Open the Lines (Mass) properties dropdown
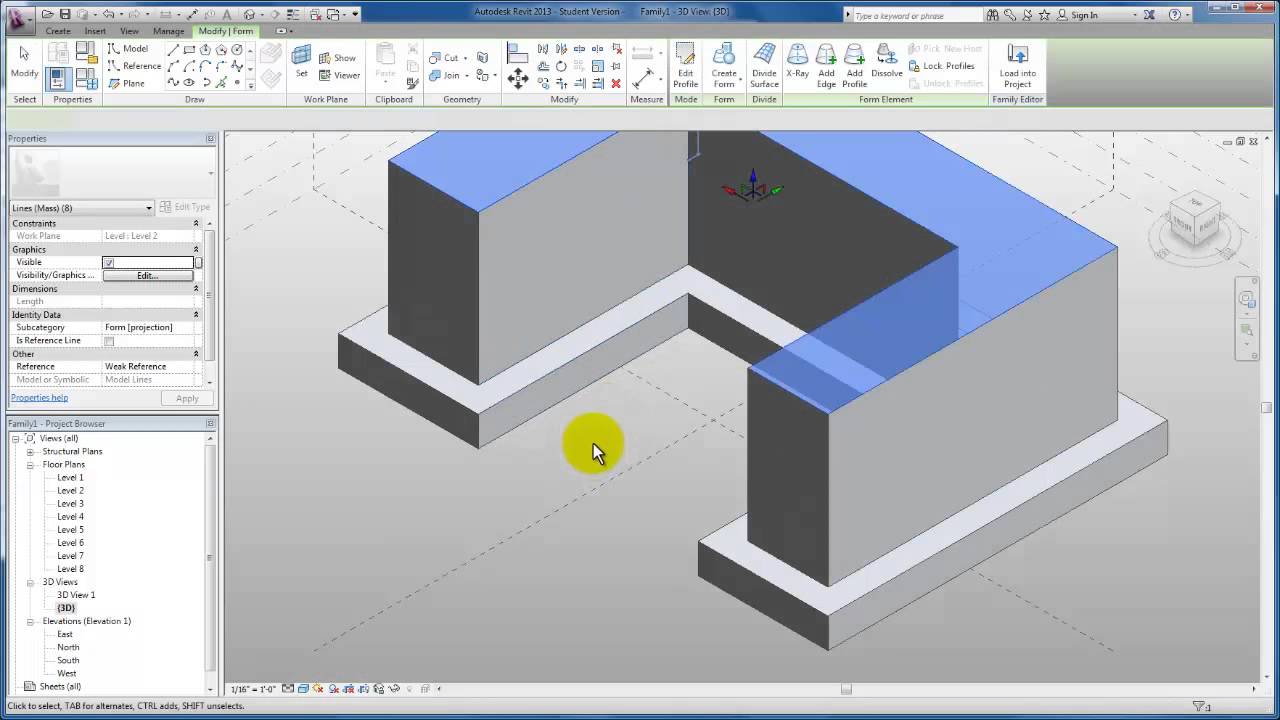Screen dimensions: 1280x720 [148, 208]
